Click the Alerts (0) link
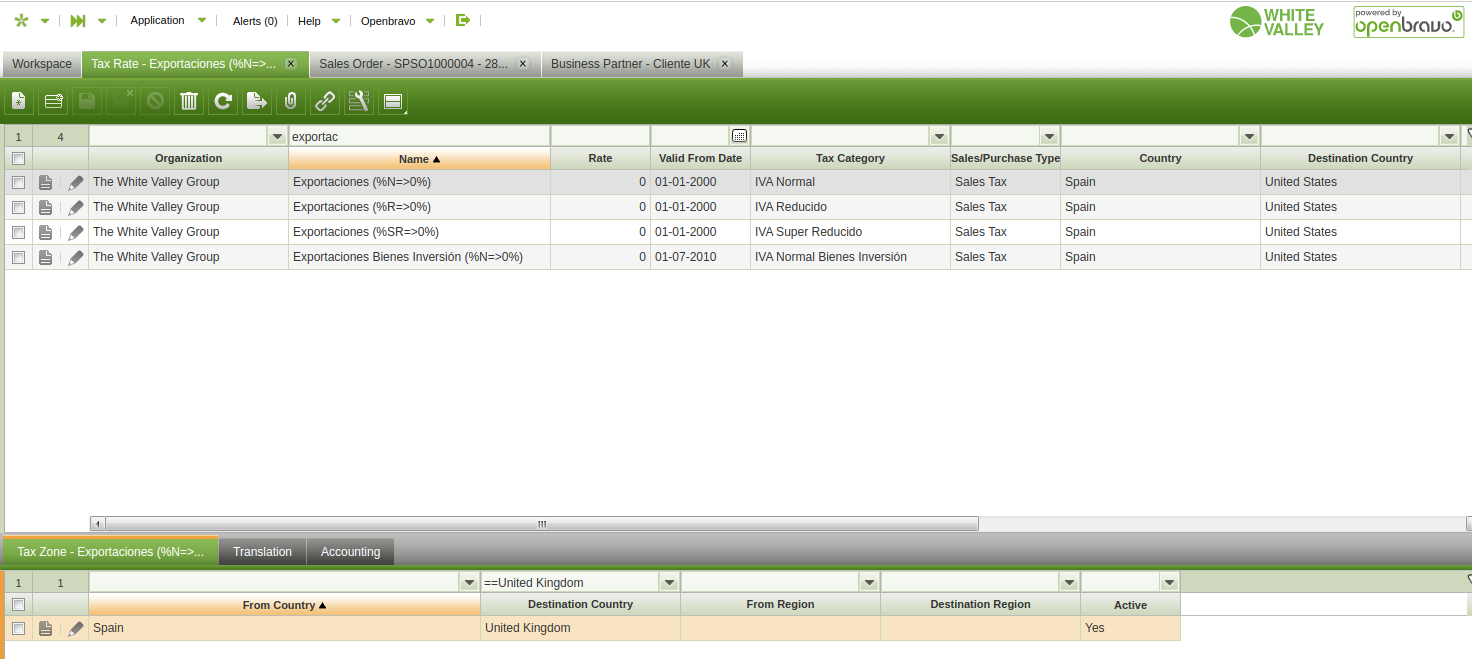The width and height of the screenshot is (1472, 659). 255,21
